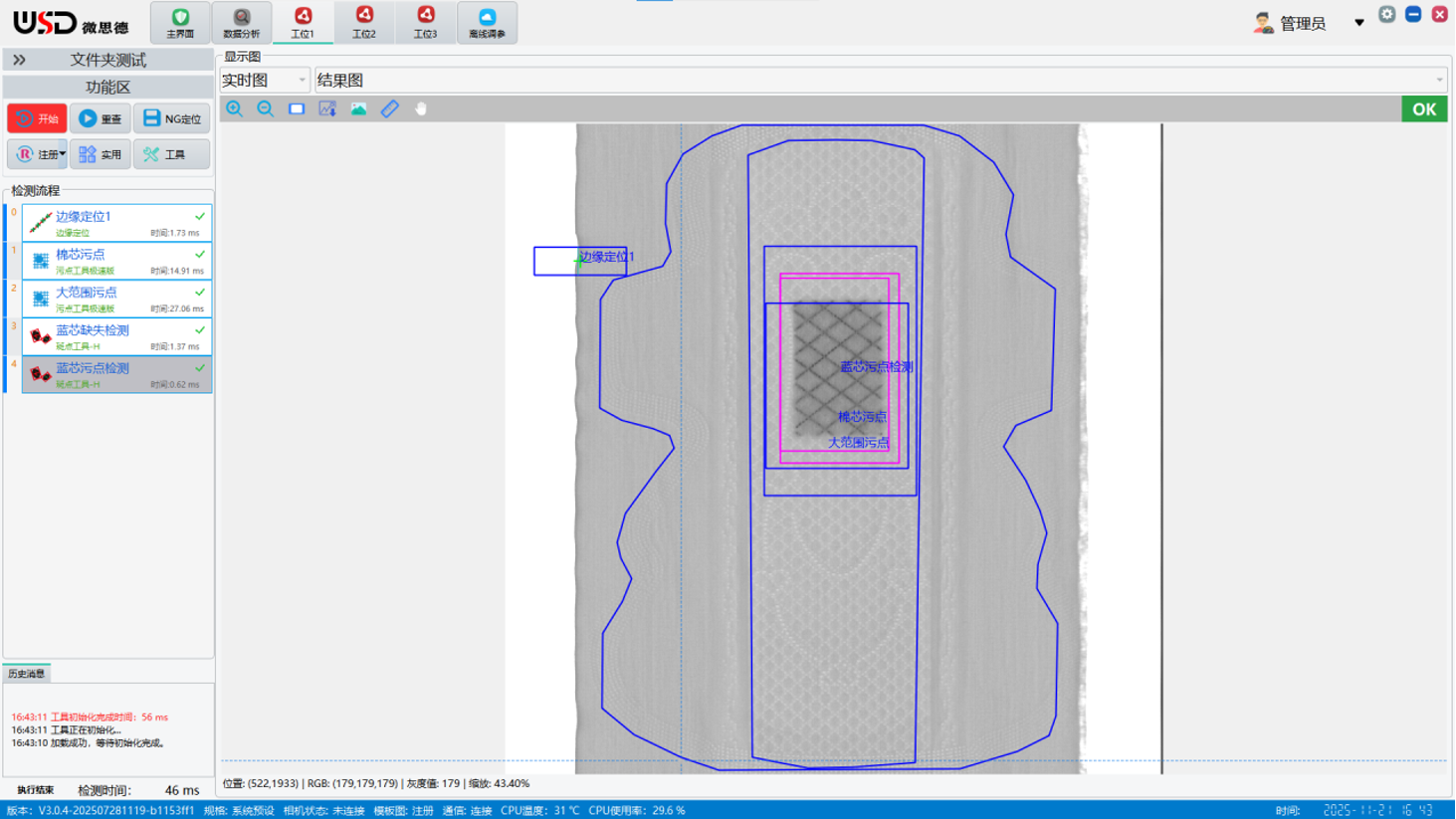This screenshot has height=819, width=1456.
Task: Select the ruler measurement tool
Action: click(390, 108)
